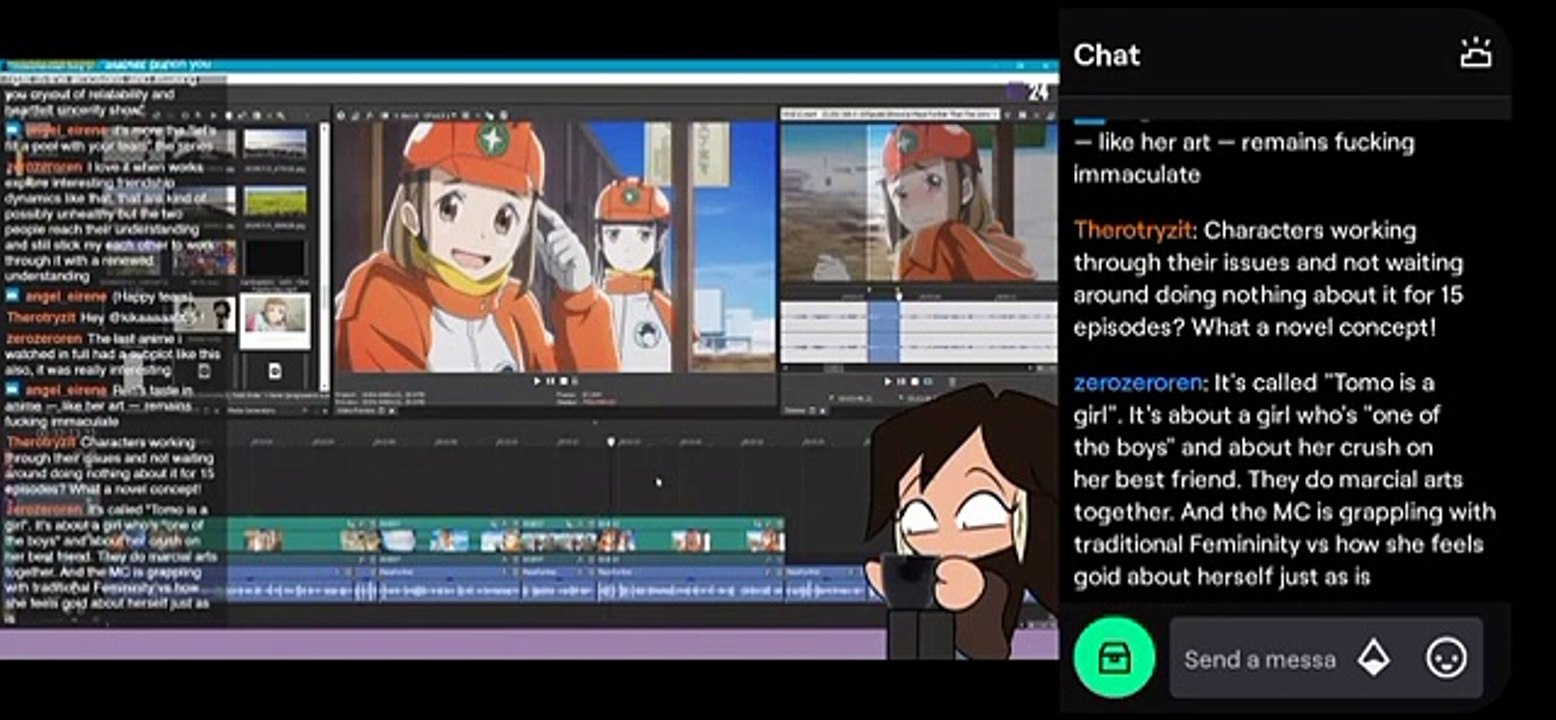Screen dimensions: 1556x720
Task: Stop the trimmer window playback
Action: coord(913,381)
